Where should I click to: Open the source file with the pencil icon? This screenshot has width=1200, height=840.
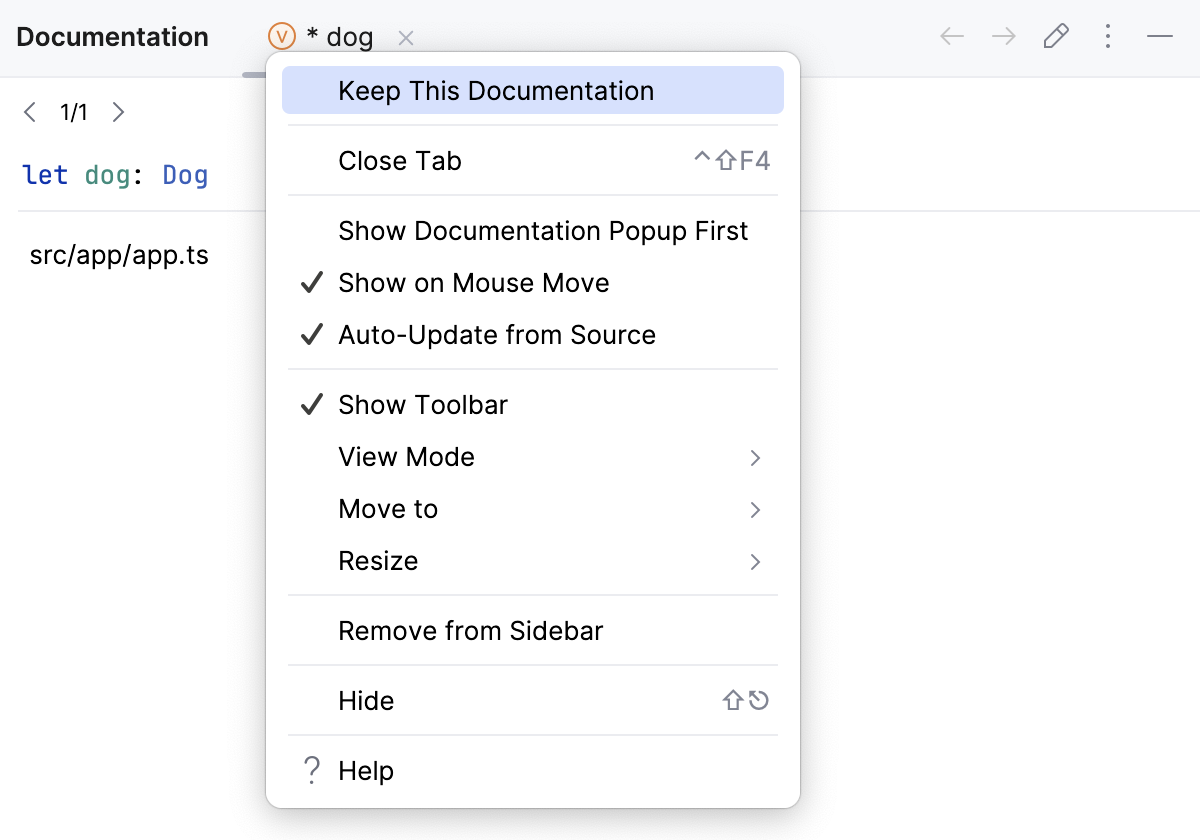(x=1056, y=36)
